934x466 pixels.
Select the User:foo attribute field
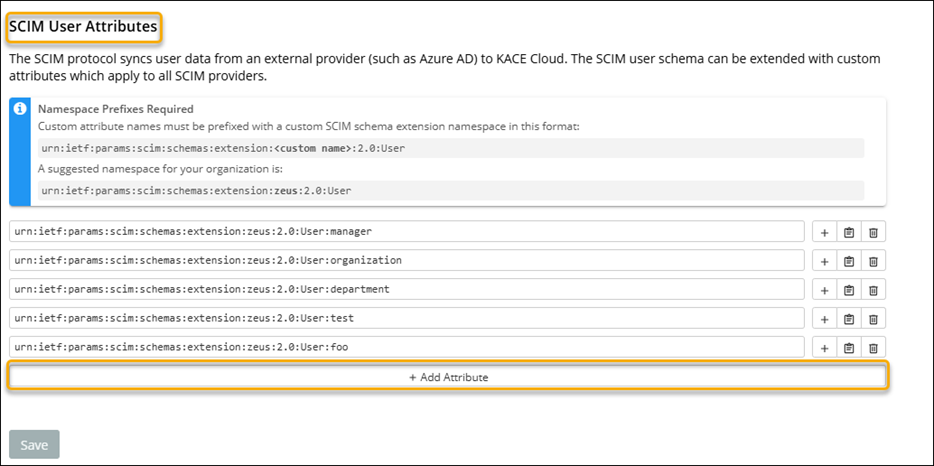click(x=405, y=348)
